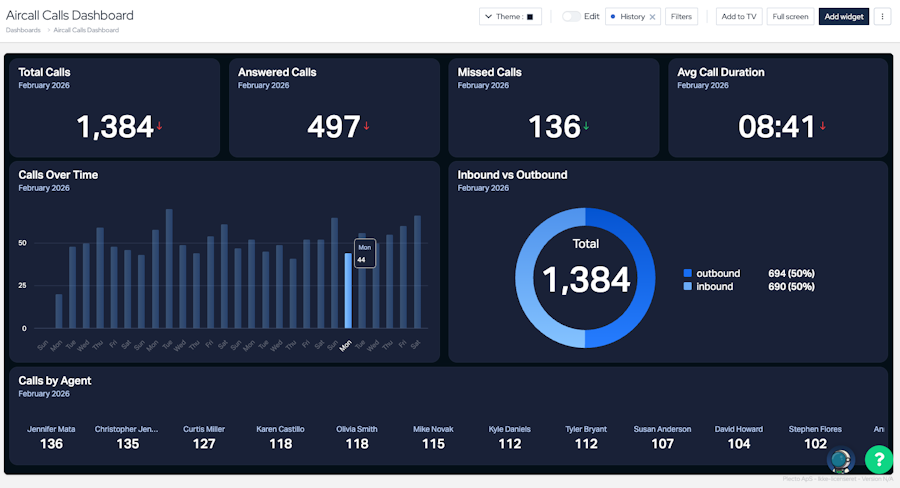
Task: Click the green help question mark icon
Action: (878, 459)
